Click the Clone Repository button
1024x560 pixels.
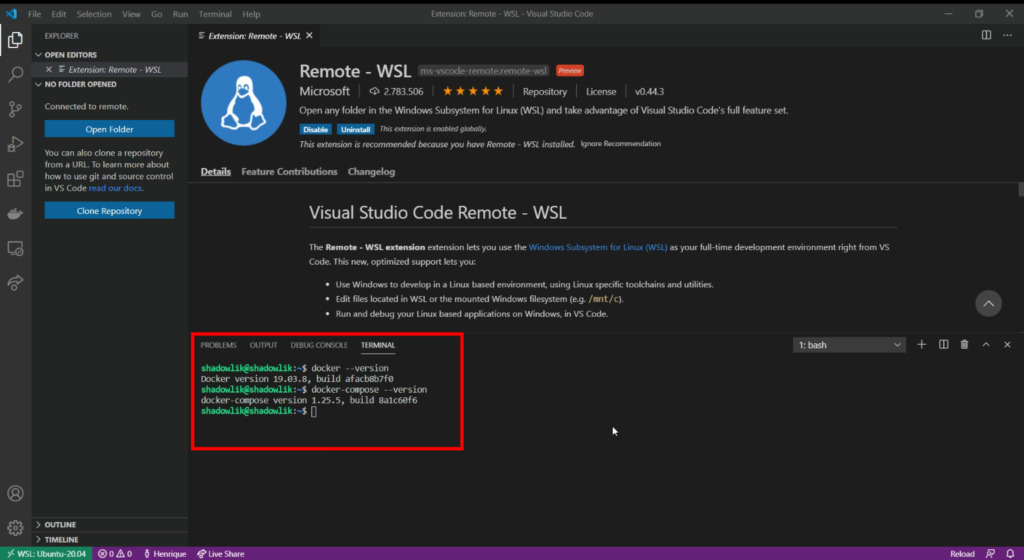coord(109,210)
